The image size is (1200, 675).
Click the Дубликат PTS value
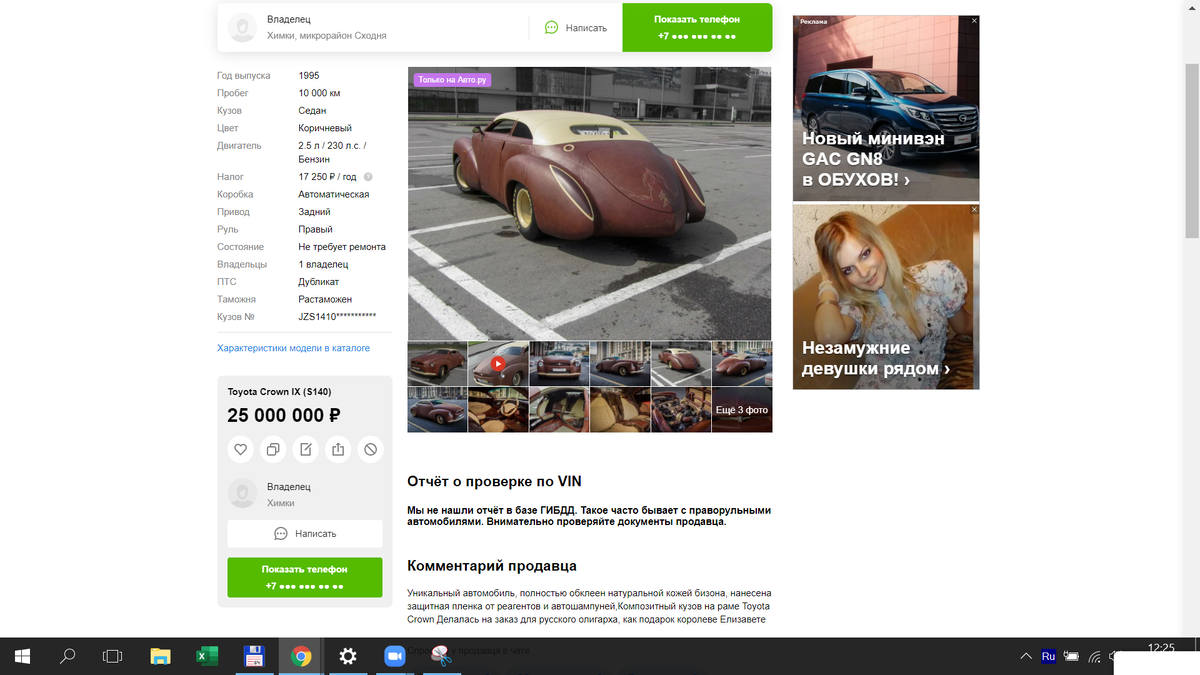tap(318, 282)
